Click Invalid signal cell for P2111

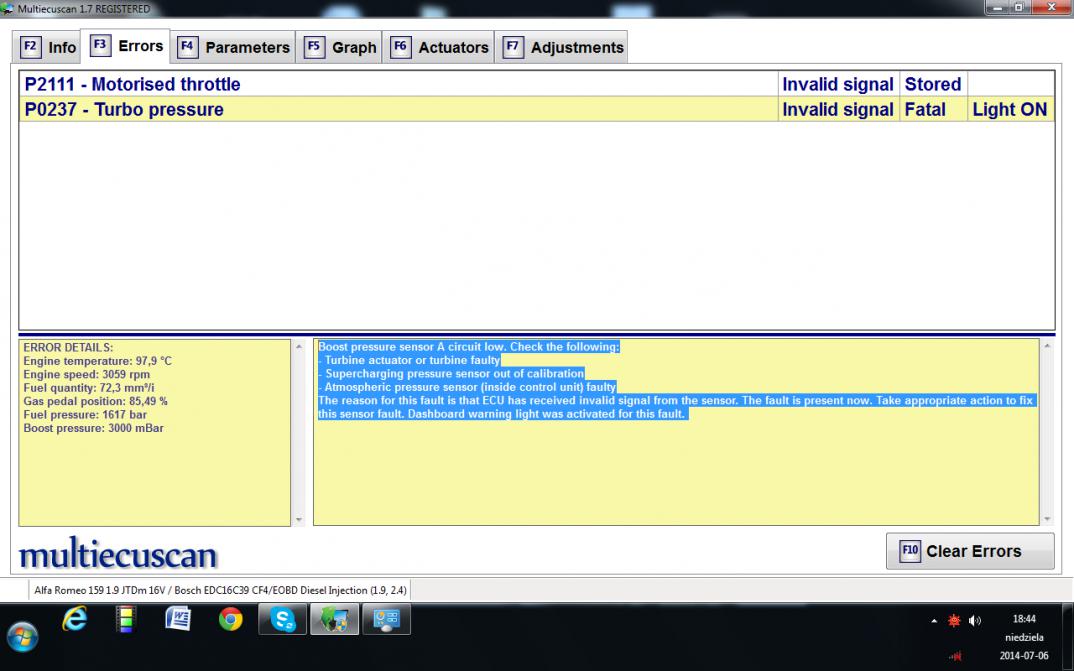(x=838, y=84)
